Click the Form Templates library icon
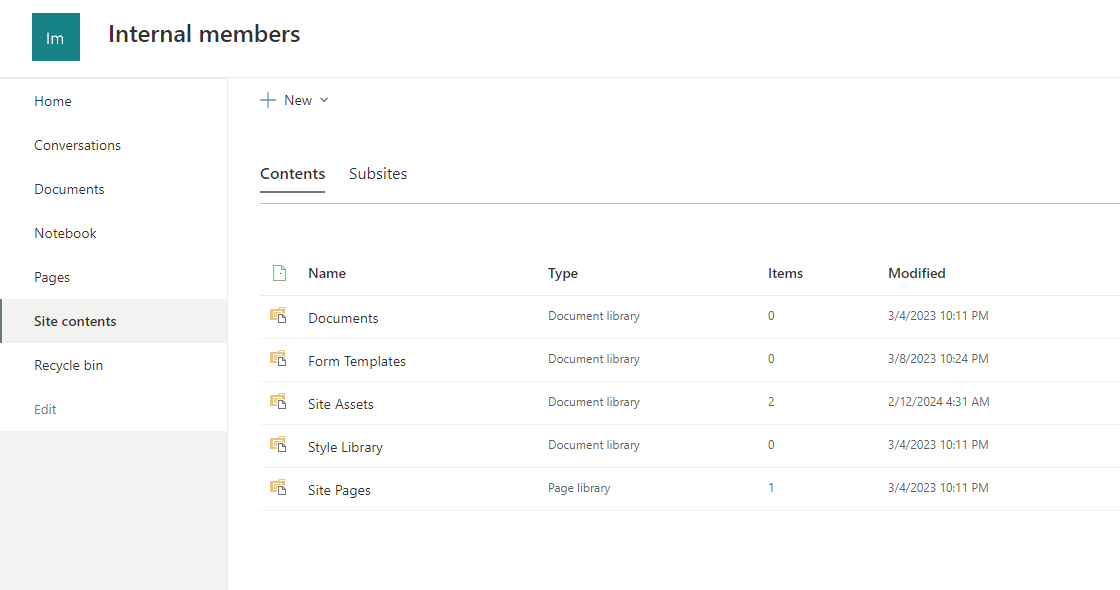The image size is (1120, 590). (279, 359)
